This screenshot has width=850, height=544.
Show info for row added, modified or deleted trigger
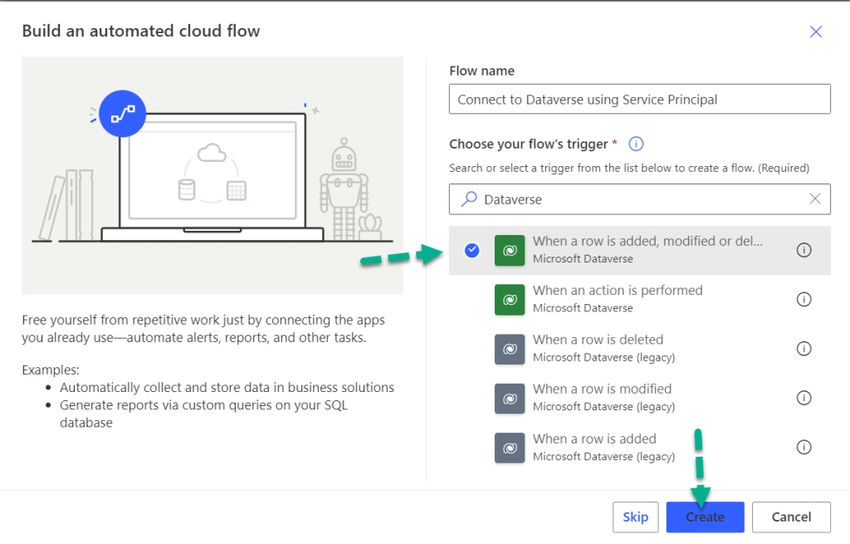tap(803, 250)
